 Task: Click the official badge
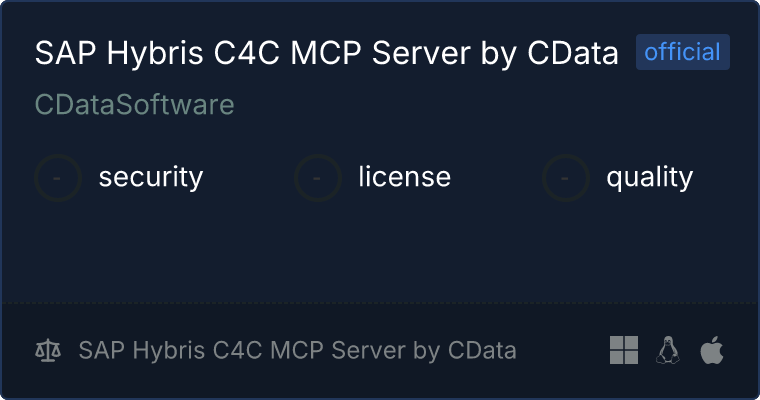coord(682,52)
